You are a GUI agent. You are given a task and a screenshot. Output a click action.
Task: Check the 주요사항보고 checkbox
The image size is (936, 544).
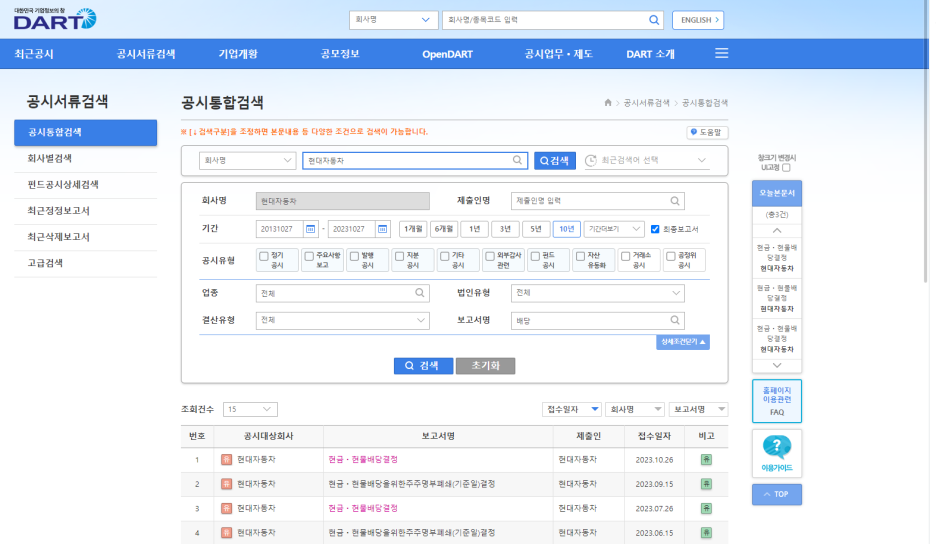309,256
